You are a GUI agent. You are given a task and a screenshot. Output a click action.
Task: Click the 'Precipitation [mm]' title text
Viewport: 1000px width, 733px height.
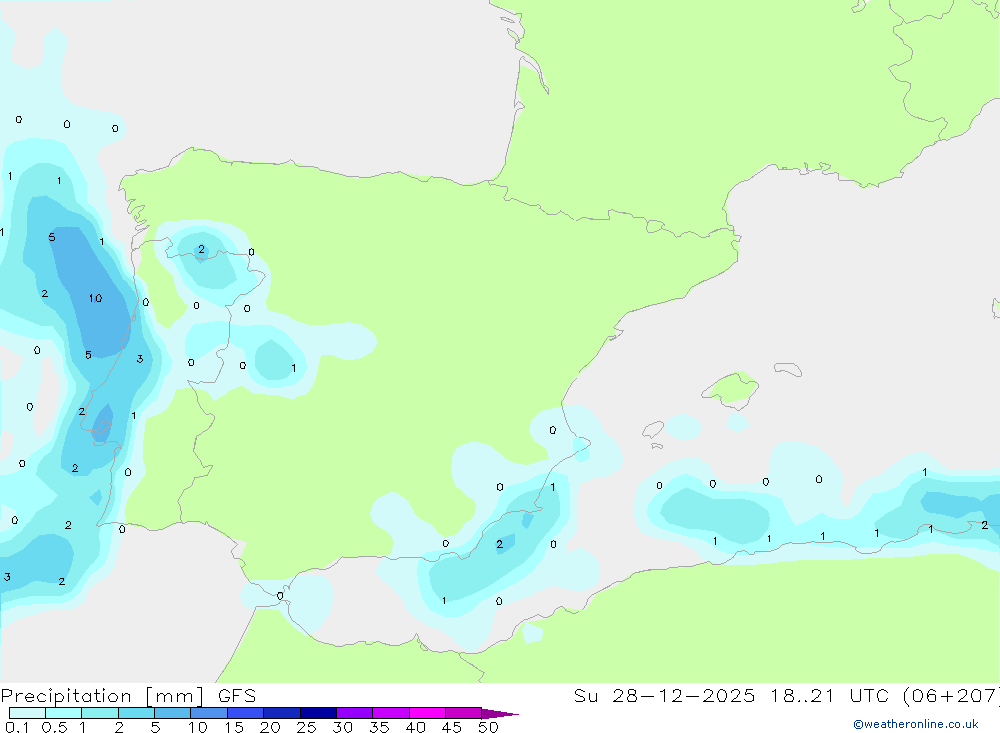click(x=103, y=696)
